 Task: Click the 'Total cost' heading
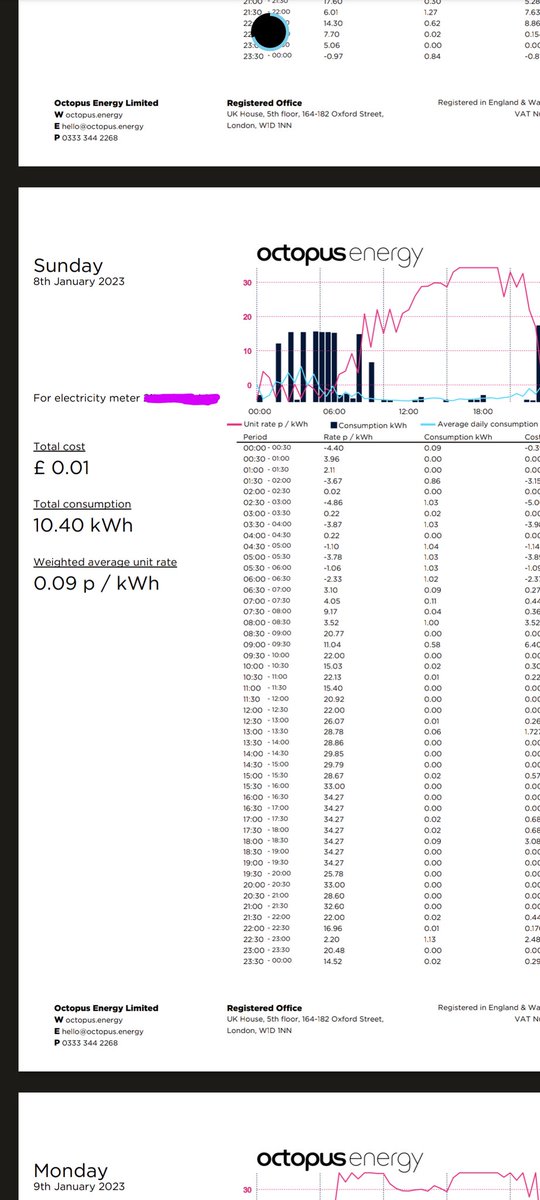[x=59, y=446]
